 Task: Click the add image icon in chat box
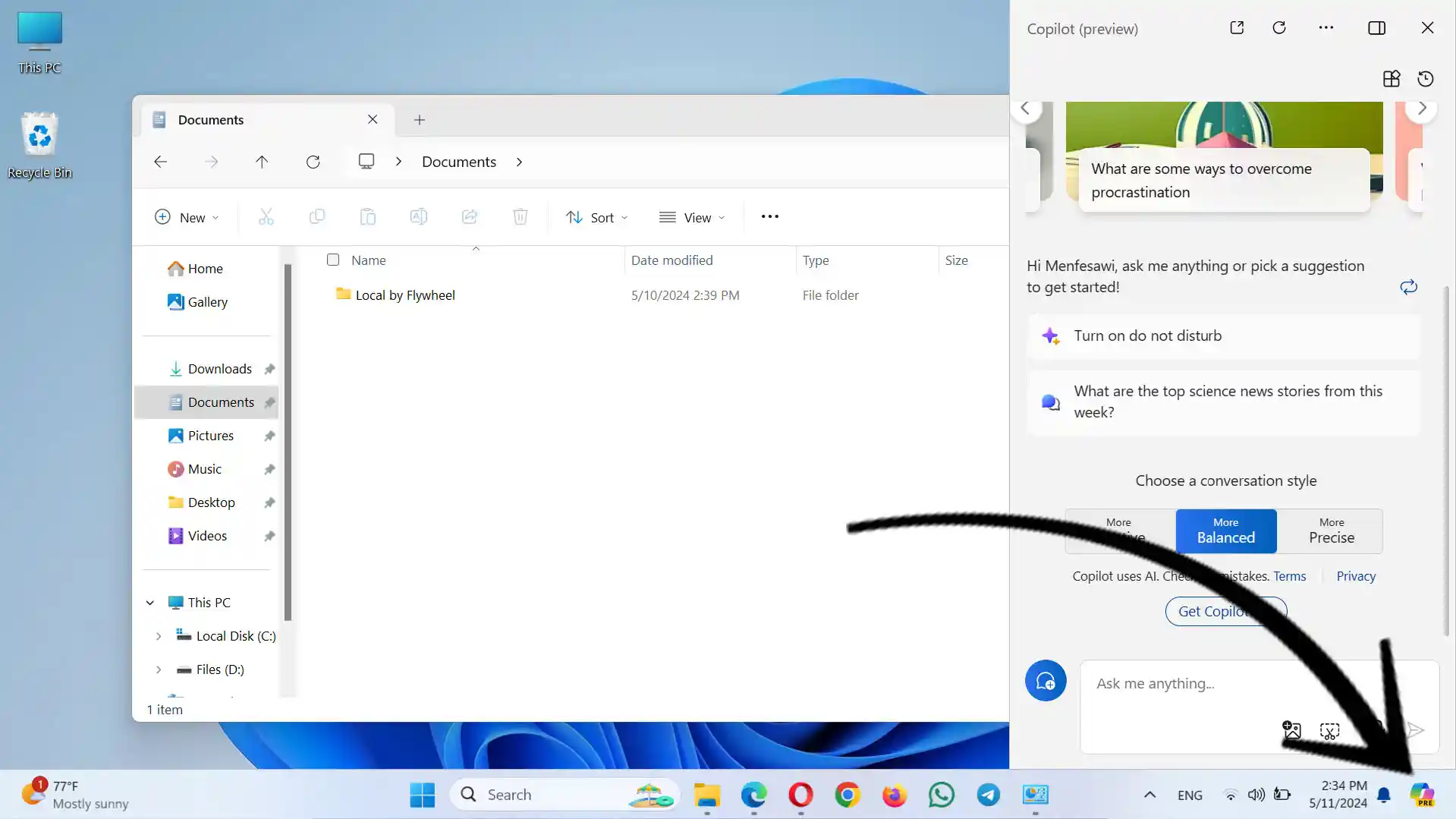(x=1291, y=730)
